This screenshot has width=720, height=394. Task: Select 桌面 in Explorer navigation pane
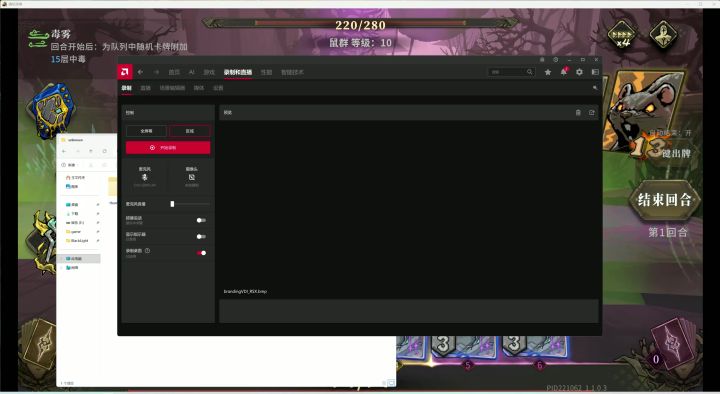(x=73, y=204)
